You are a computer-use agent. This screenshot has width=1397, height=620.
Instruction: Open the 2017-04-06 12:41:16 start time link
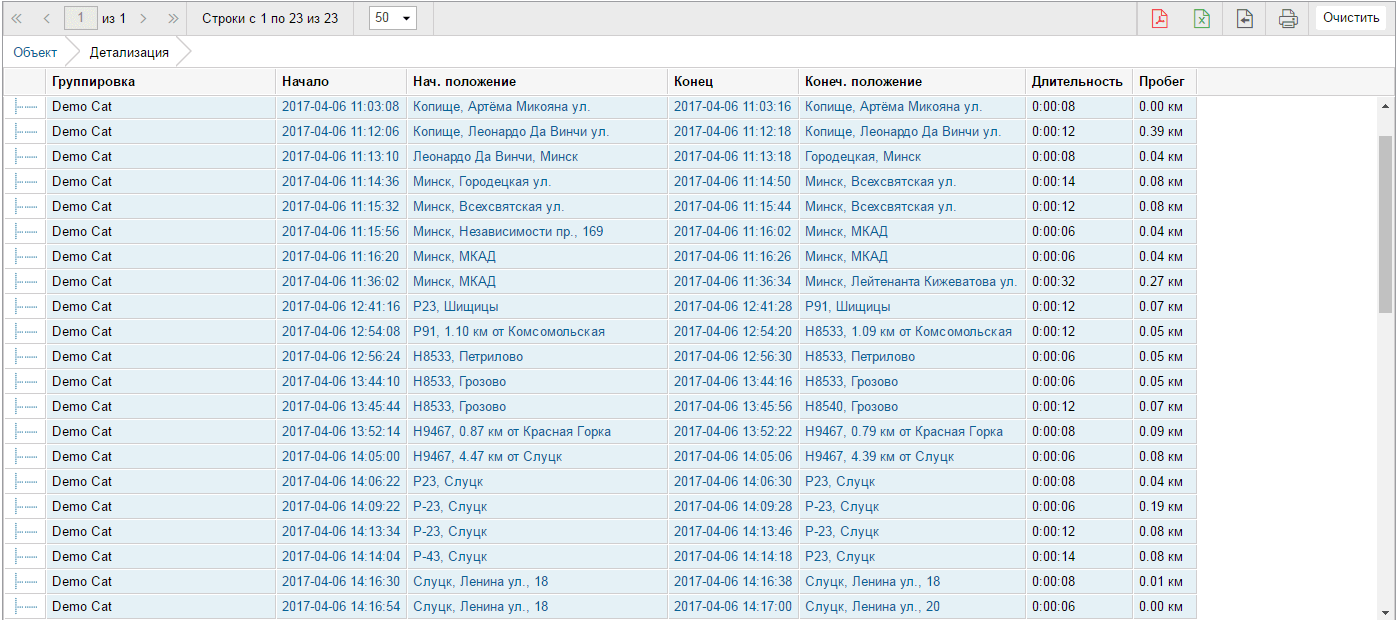[x=340, y=306]
